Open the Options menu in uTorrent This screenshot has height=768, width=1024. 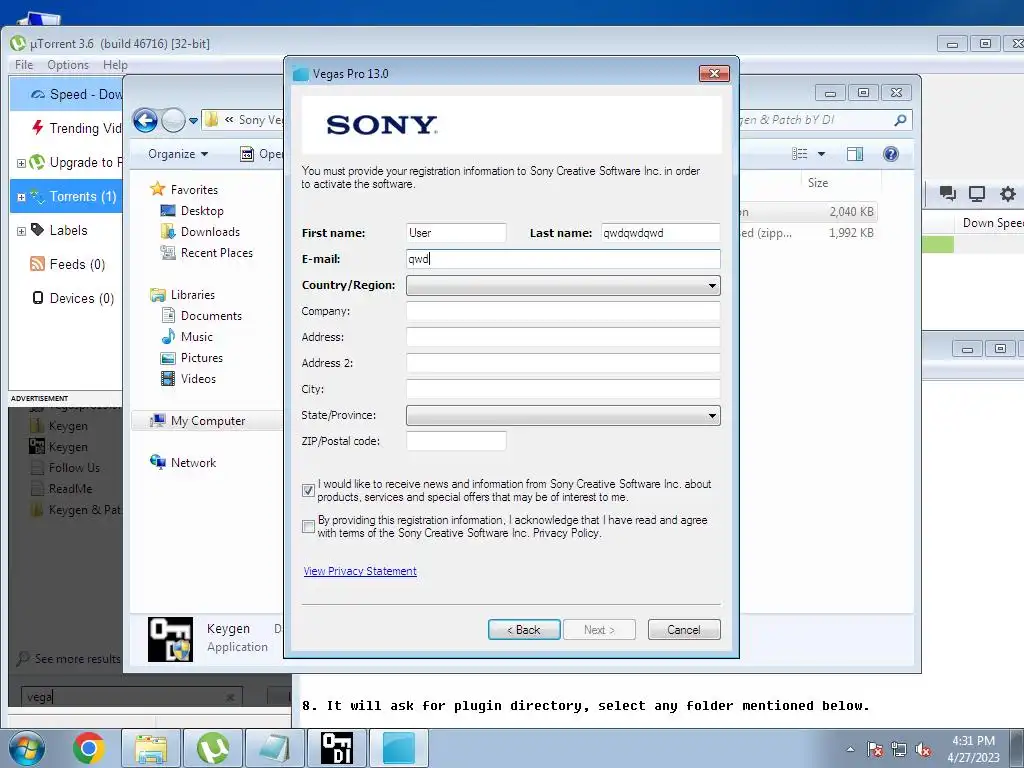pos(68,65)
